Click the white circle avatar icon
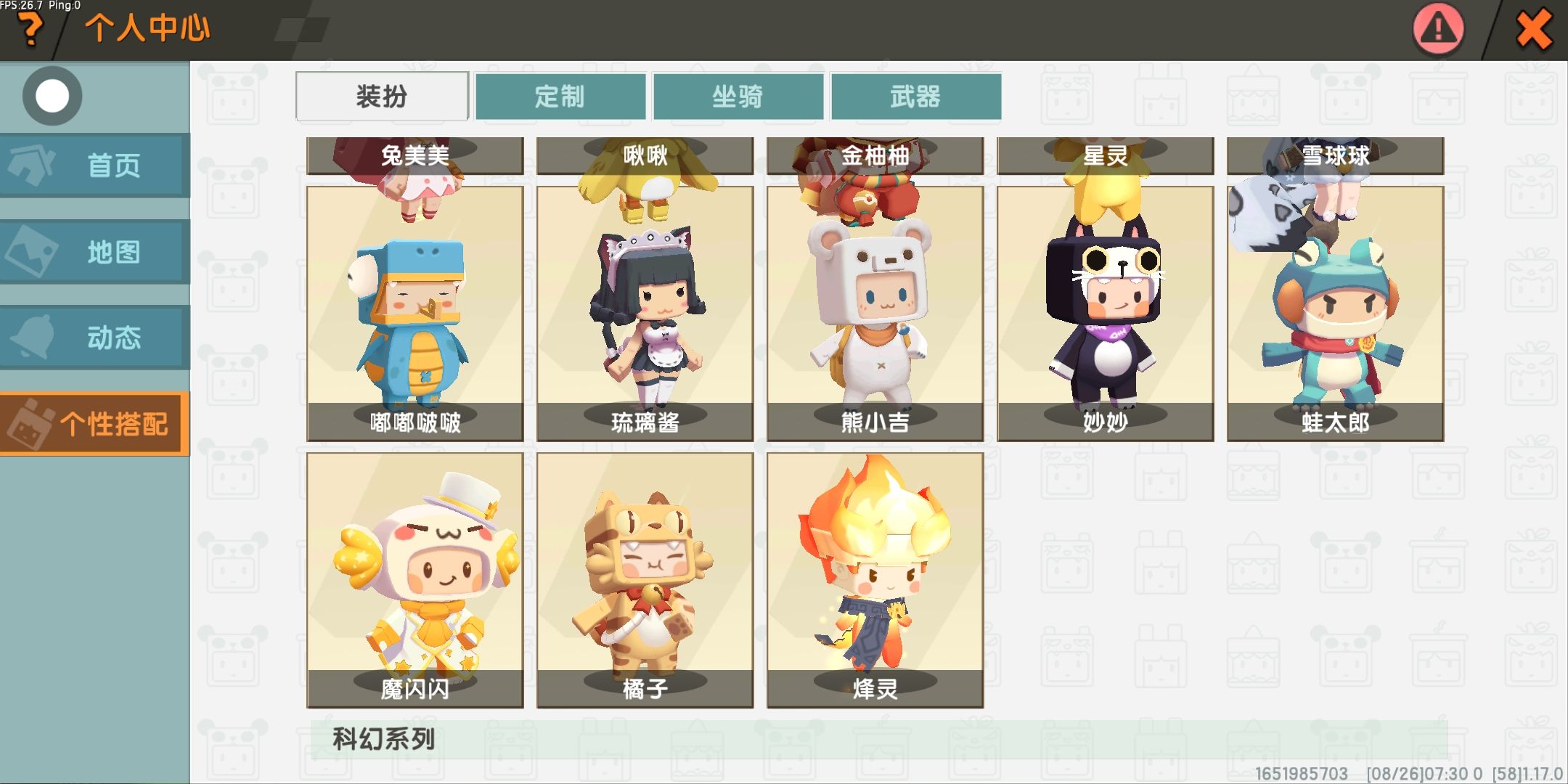Screen dimensions: 1568x784 tap(52, 96)
